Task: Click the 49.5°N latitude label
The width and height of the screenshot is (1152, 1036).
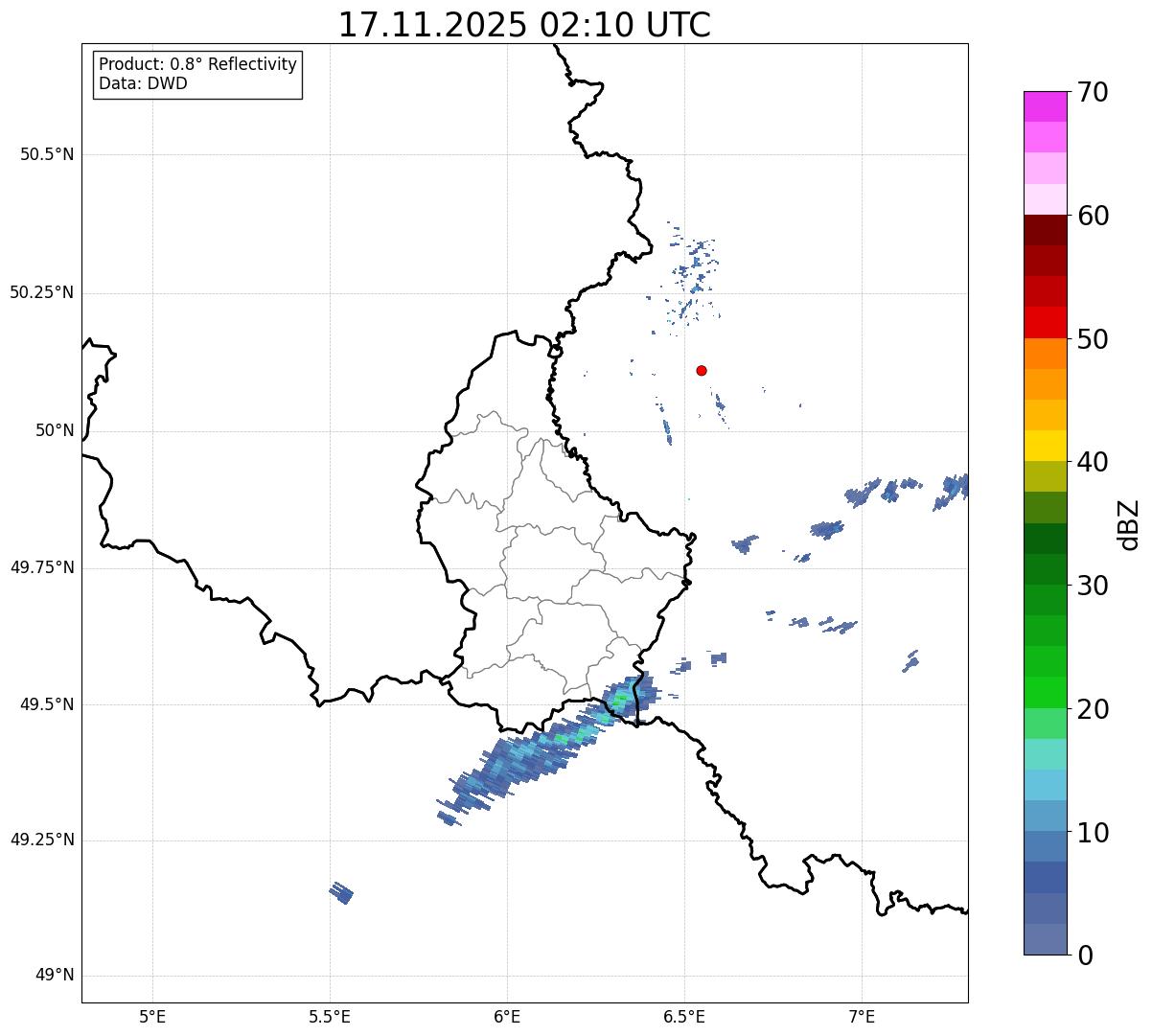Action: pyautogui.click(x=47, y=704)
